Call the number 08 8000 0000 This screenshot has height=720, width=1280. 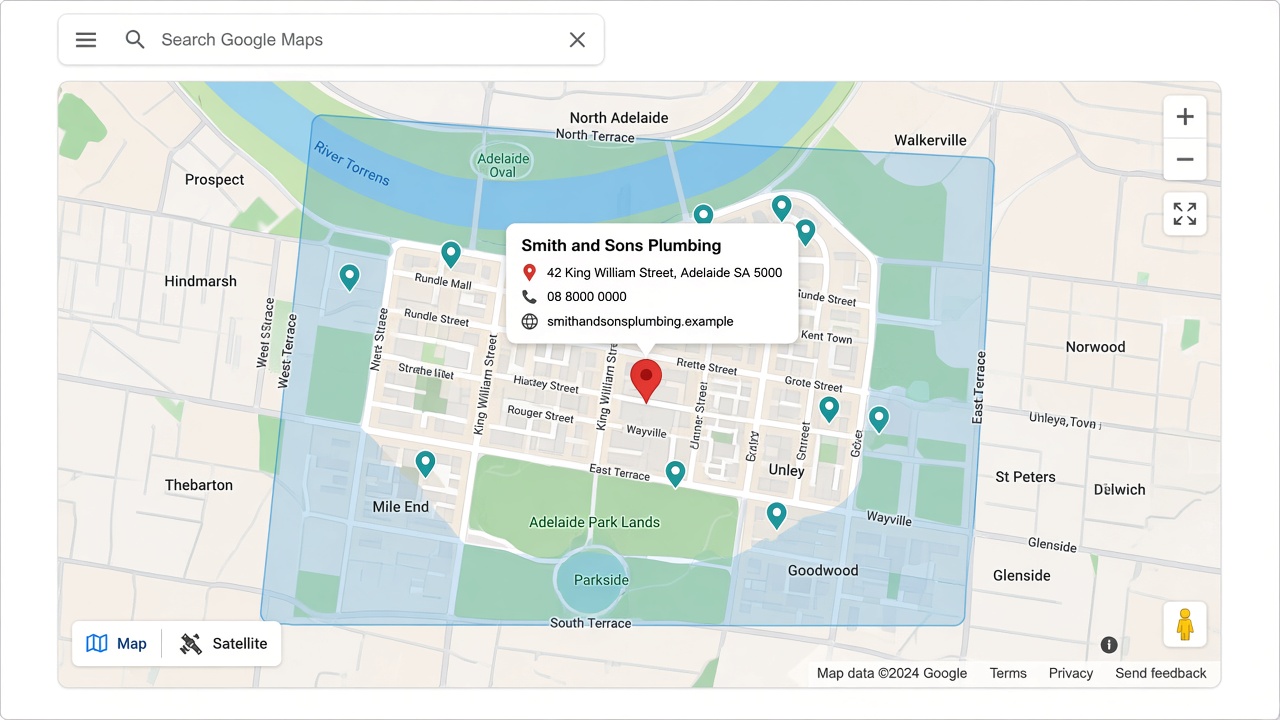(587, 297)
